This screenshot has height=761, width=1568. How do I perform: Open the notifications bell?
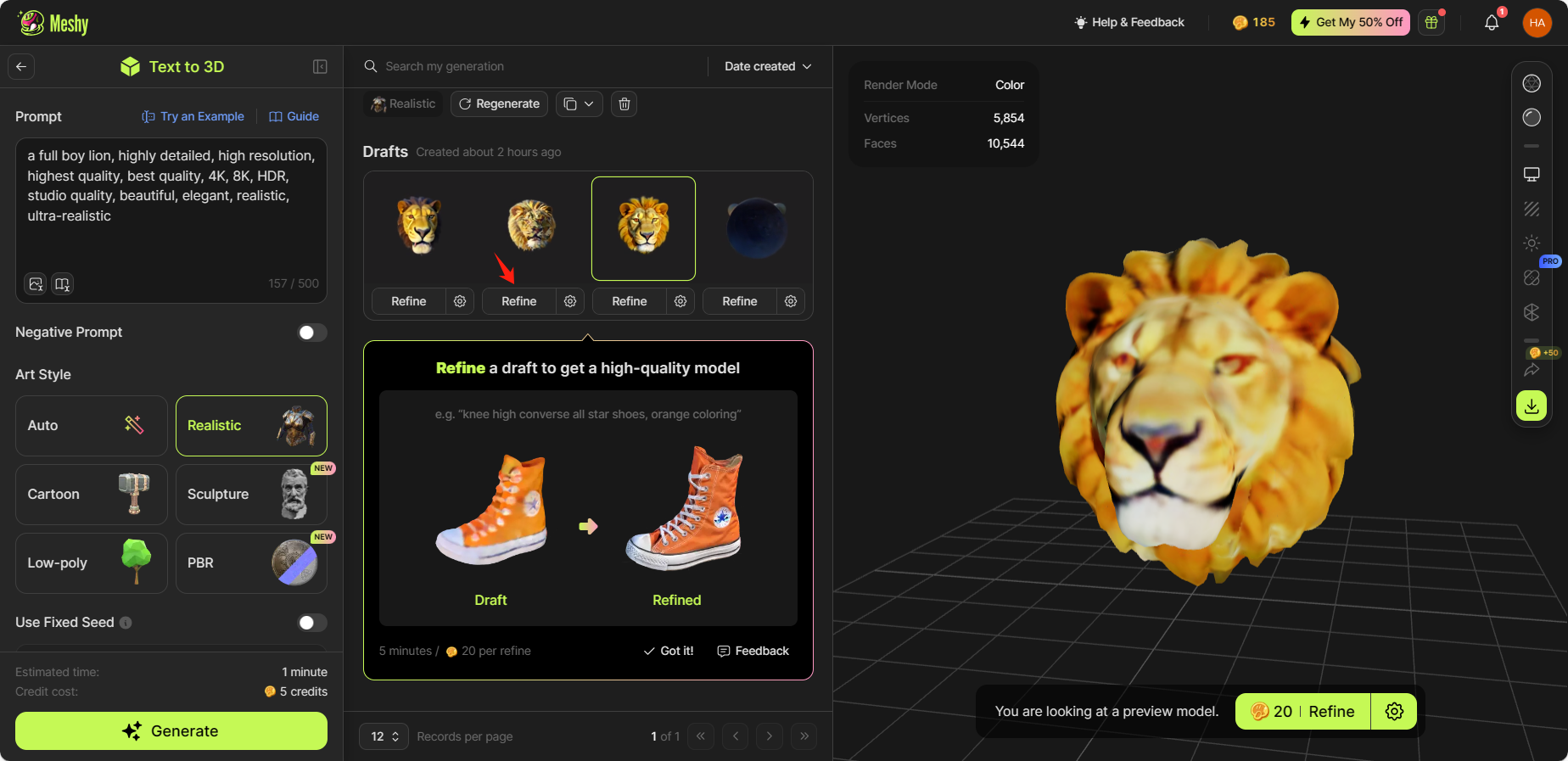1492,23
